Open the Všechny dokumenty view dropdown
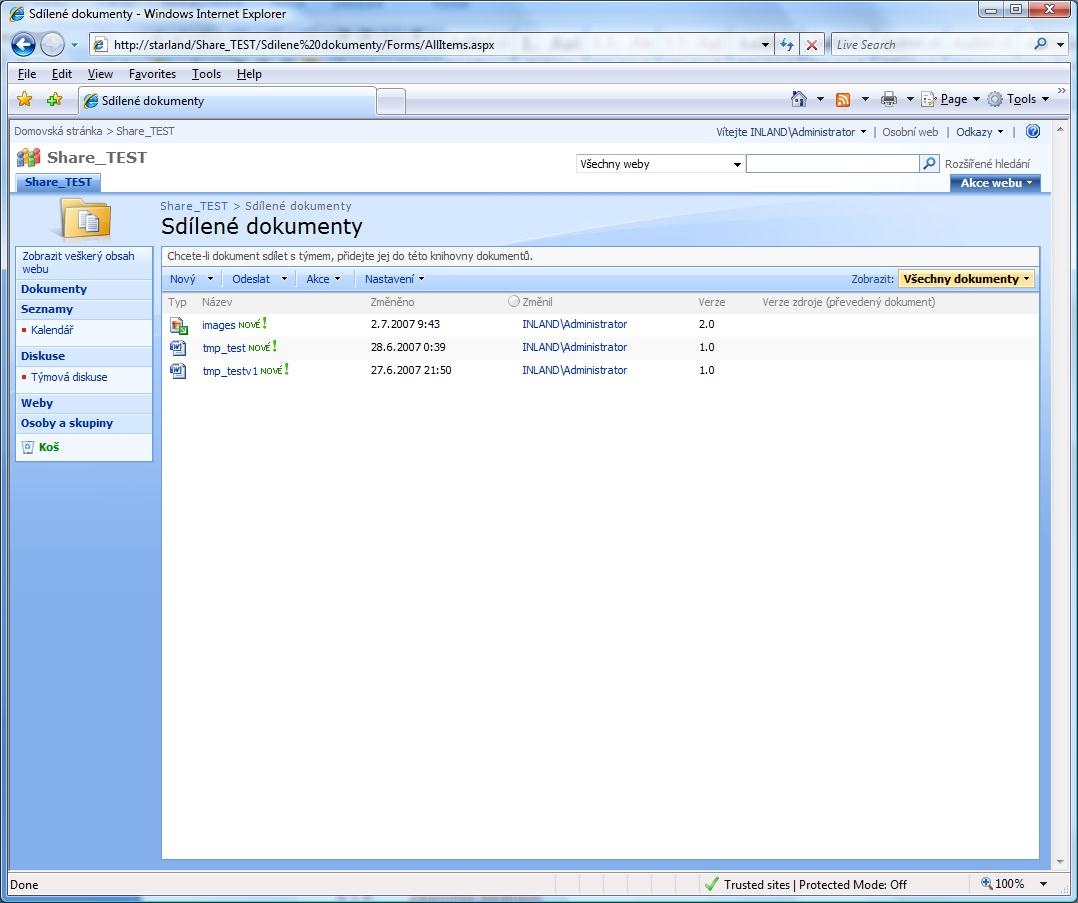 965,279
